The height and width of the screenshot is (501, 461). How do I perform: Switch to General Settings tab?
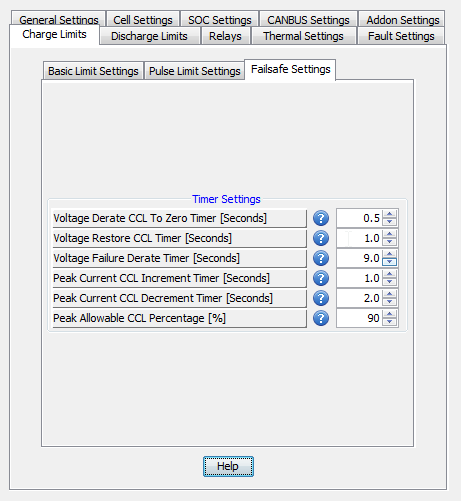click(59, 19)
